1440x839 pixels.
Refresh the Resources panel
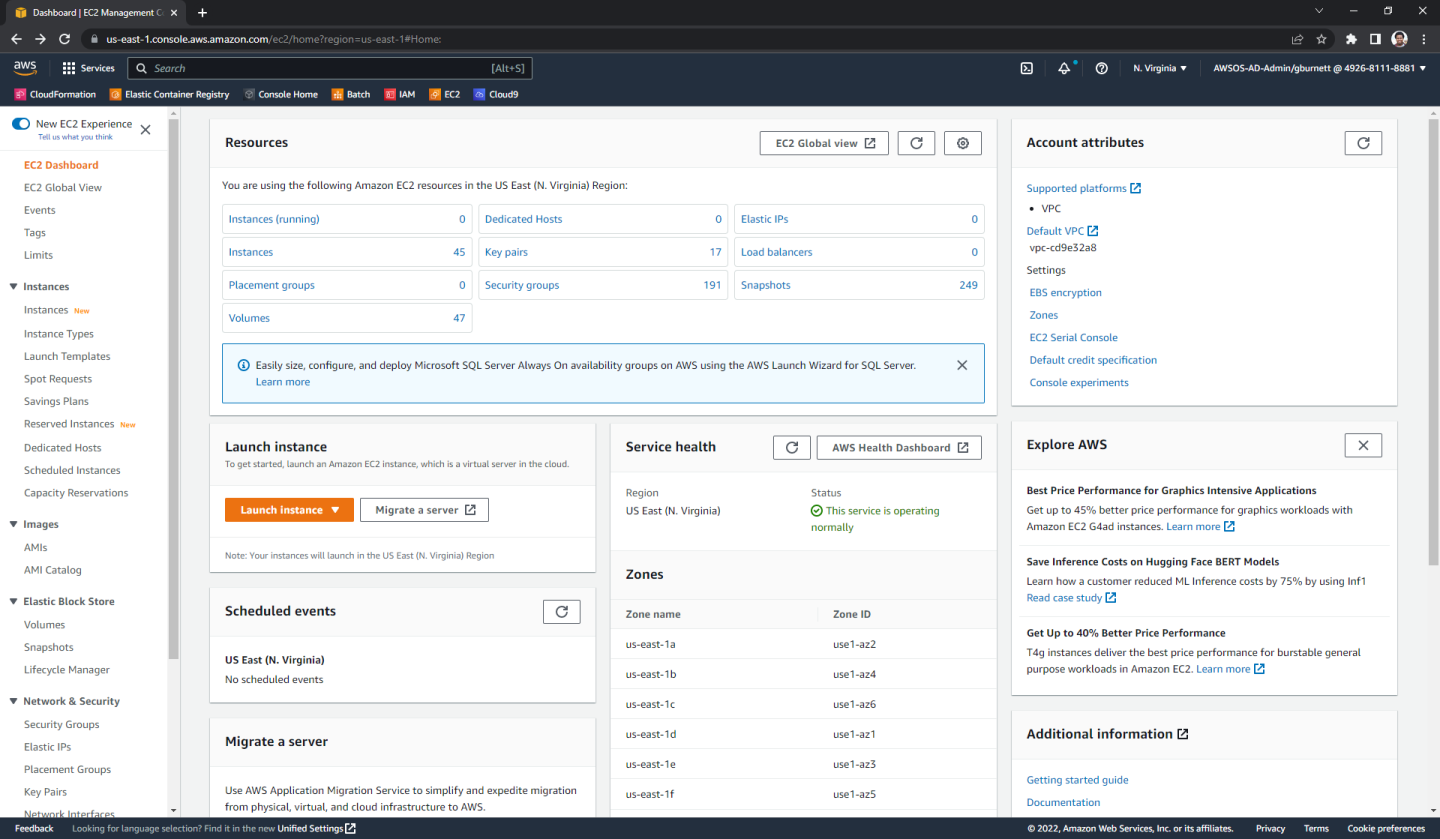pyautogui.click(x=916, y=143)
